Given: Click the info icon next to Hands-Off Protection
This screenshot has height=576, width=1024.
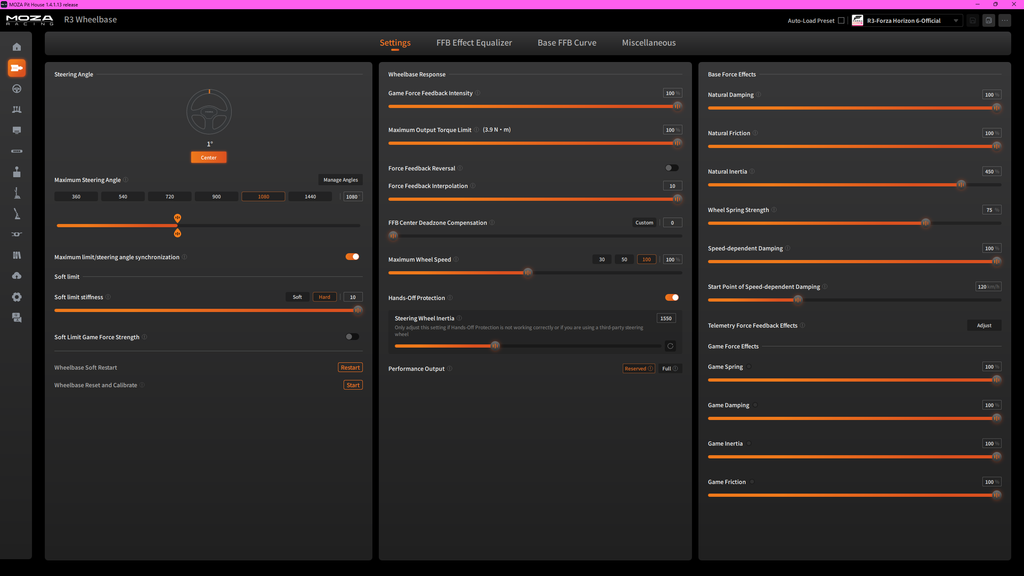Looking at the screenshot, I should point(450,298).
